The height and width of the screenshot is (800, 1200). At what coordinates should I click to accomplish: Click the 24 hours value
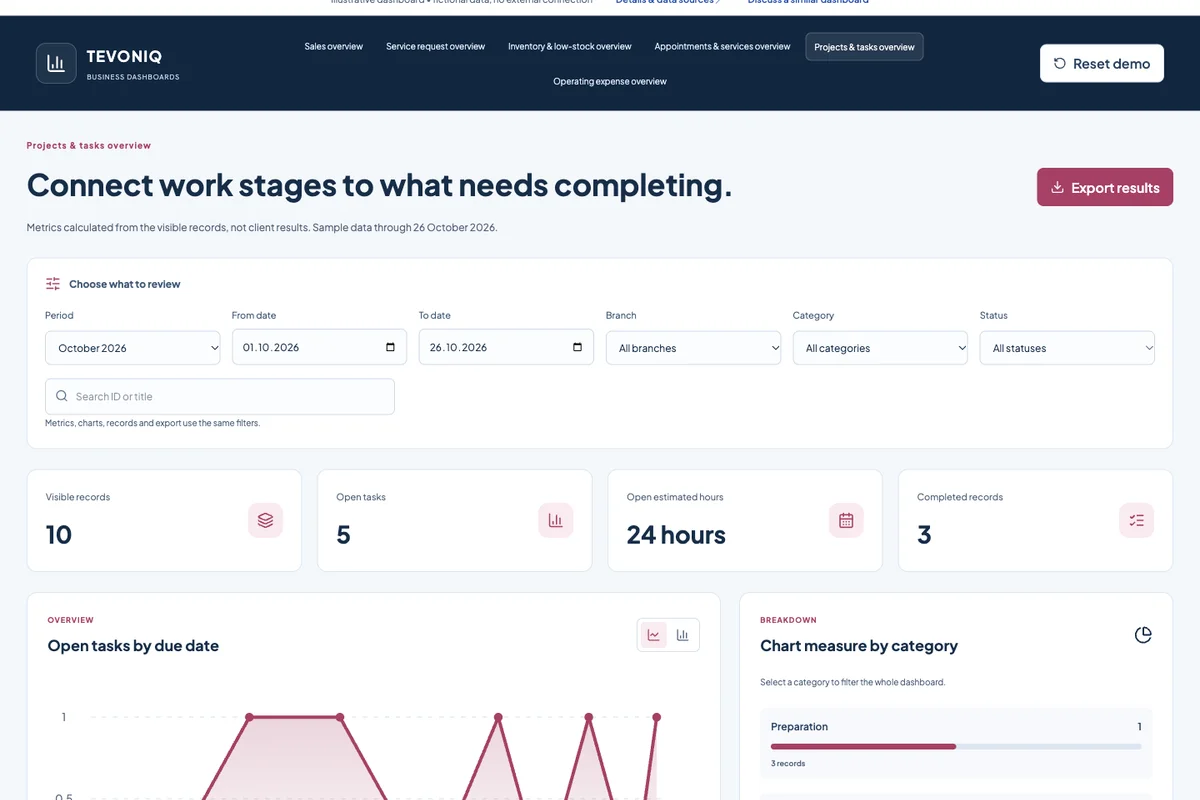point(676,535)
